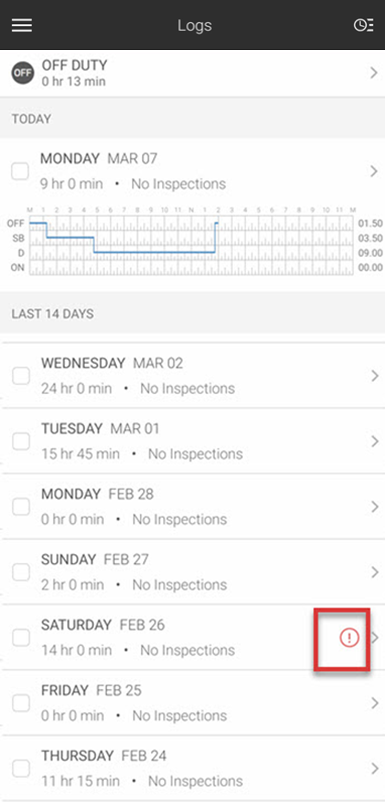Open the clock list icon in header
The image size is (385, 802).
point(363,25)
